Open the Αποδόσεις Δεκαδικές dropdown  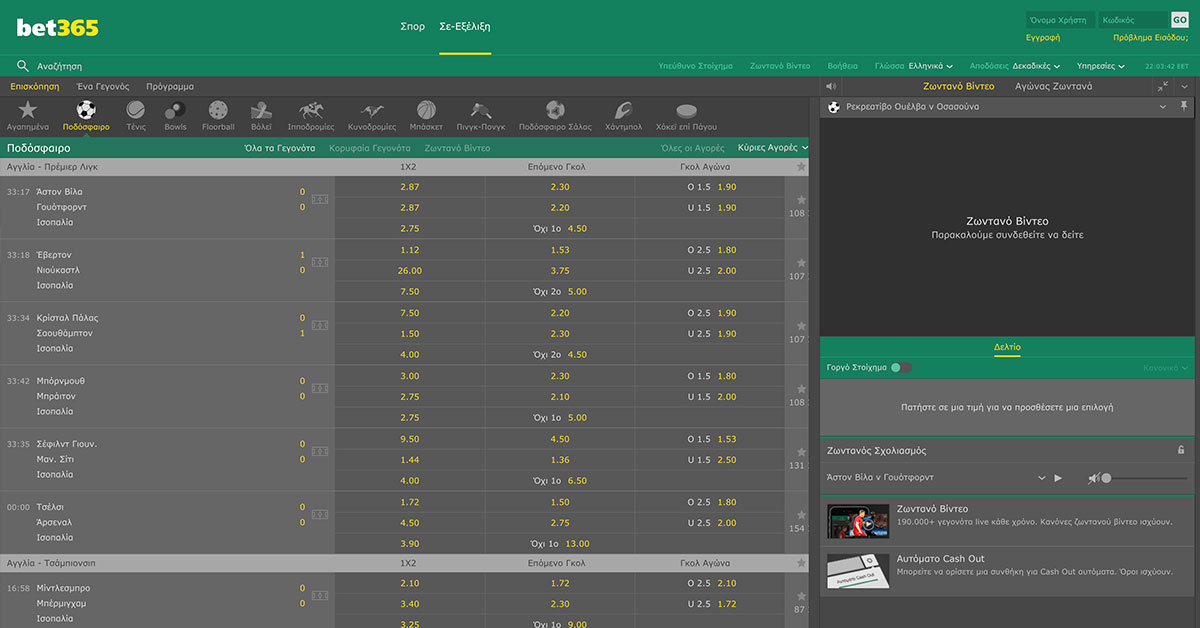click(x=1014, y=66)
